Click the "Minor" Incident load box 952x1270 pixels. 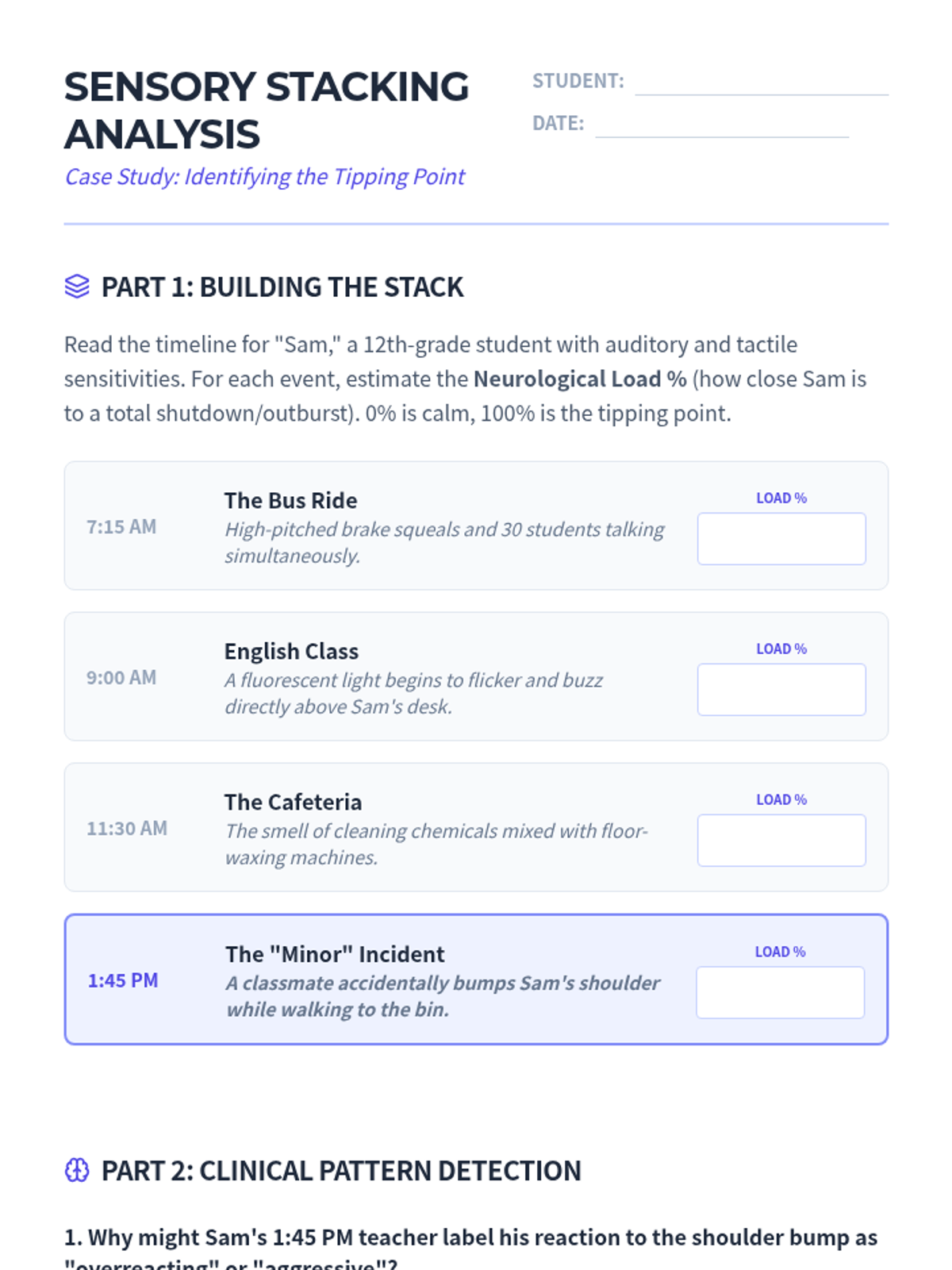[780, 992]
